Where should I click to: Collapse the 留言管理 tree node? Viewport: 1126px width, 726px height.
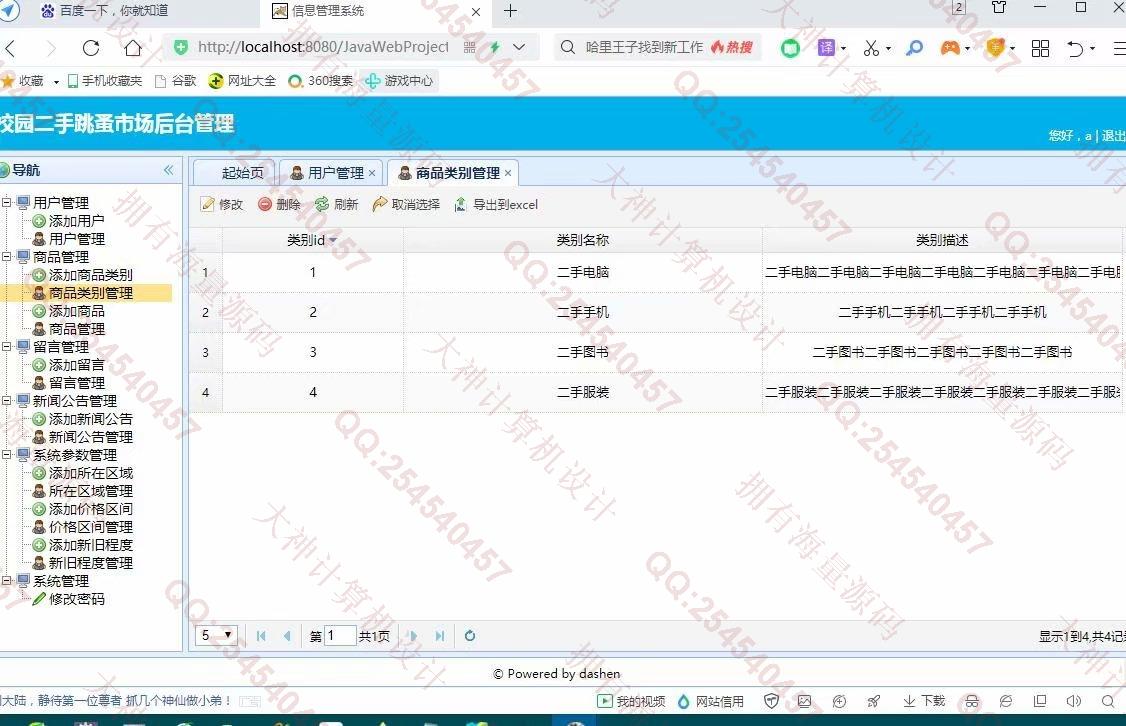pyautogui.click(x=6, y=346)
